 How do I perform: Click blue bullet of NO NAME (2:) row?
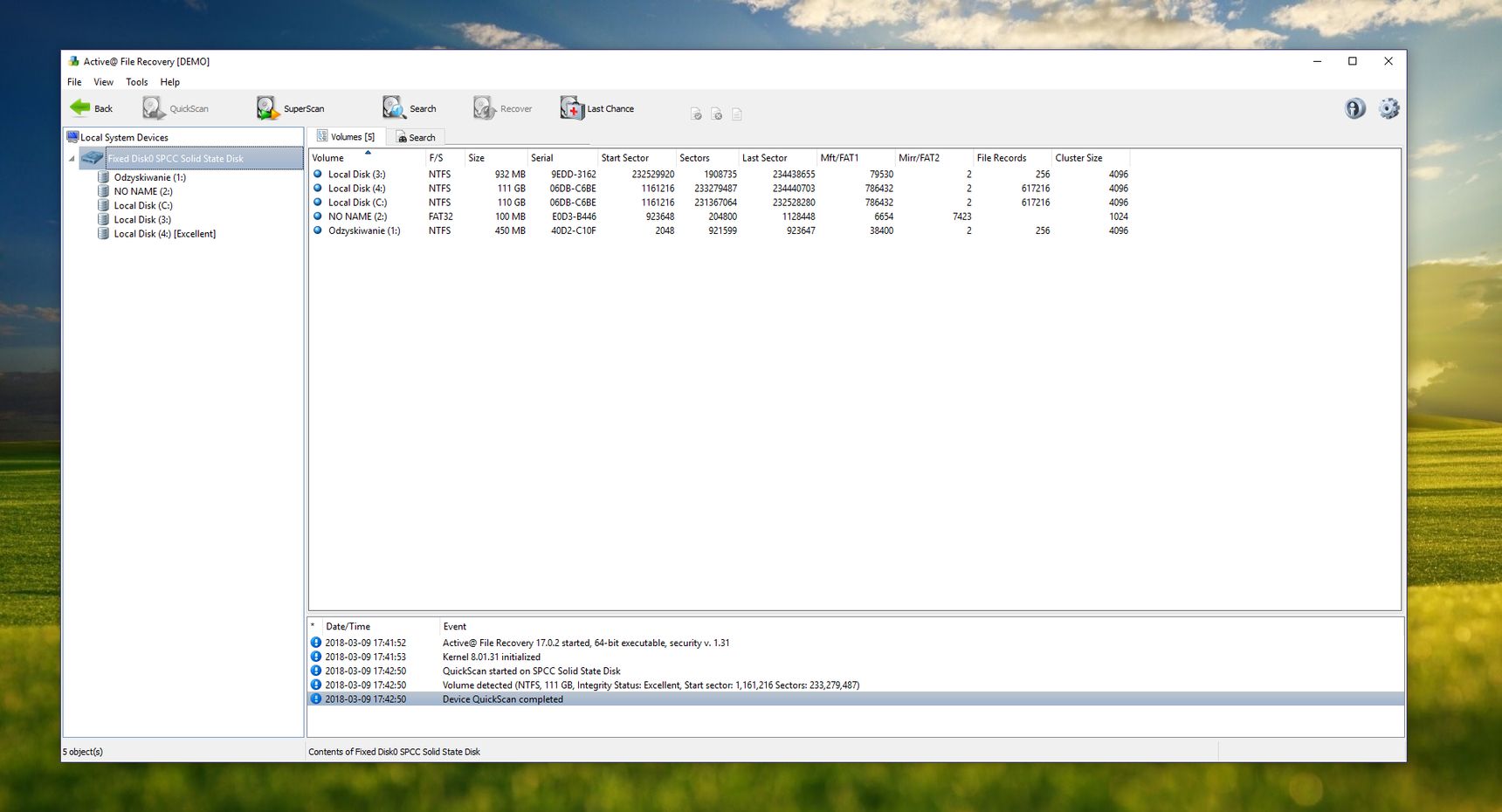[318, 216]
